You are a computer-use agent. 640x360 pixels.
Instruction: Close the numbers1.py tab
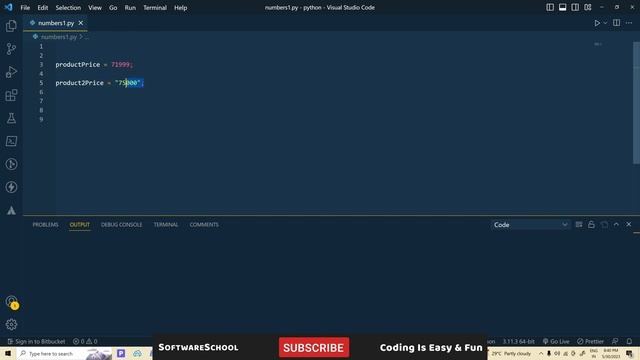(x=81, y=23)
